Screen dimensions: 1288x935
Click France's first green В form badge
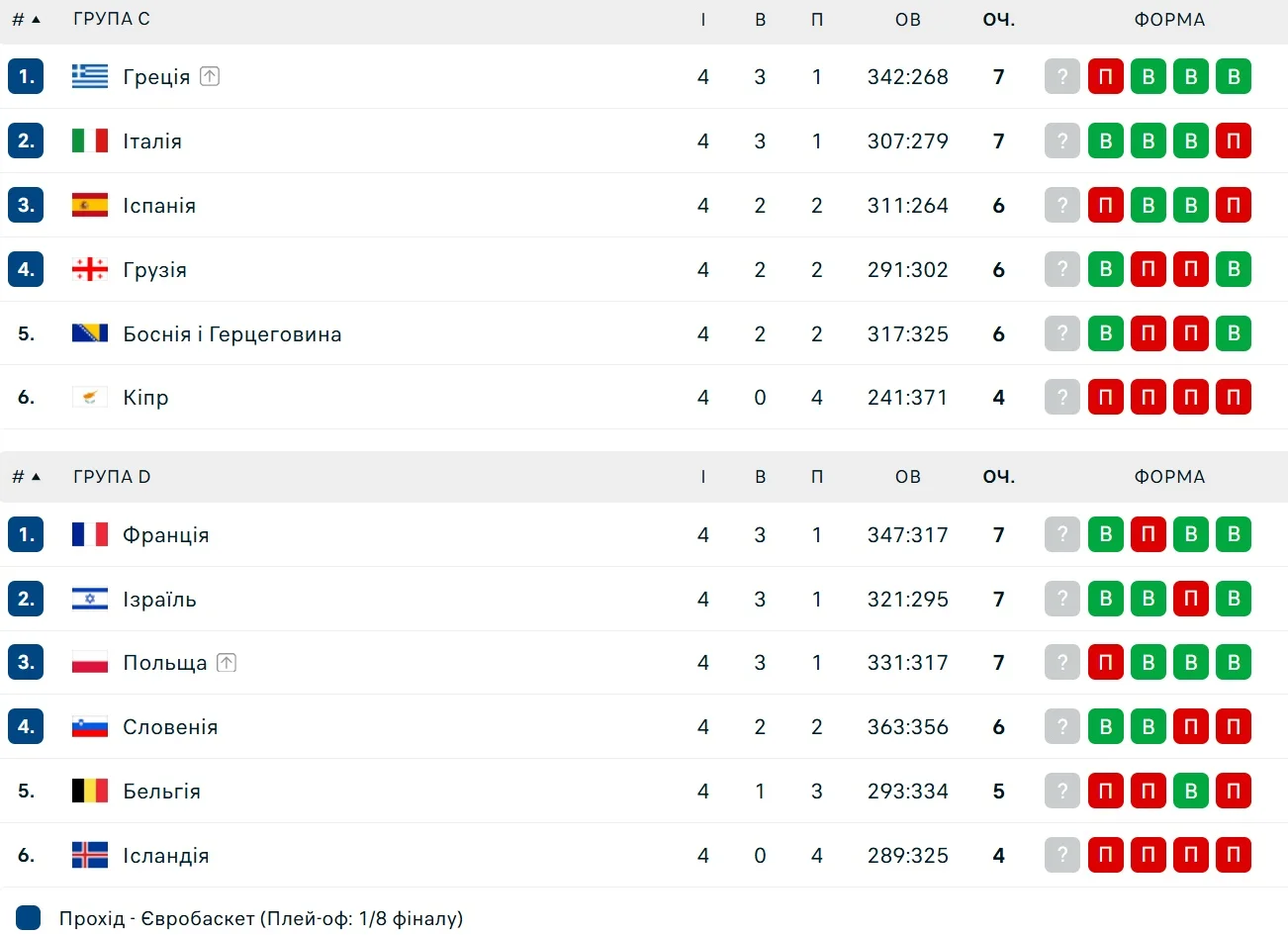(1106, 534)
